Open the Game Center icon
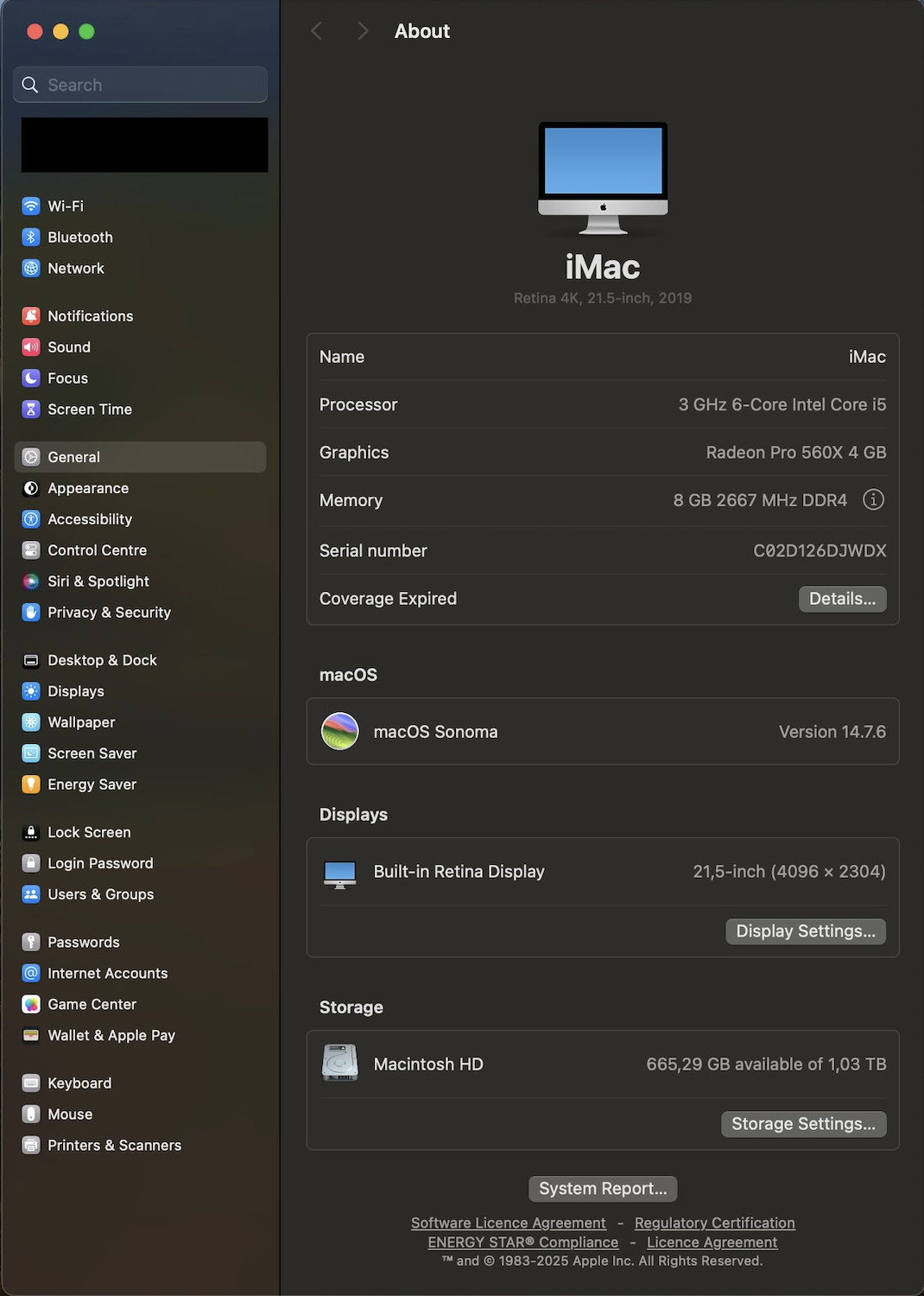This screenshot has height=1296, width=924. coord(31,1003)
